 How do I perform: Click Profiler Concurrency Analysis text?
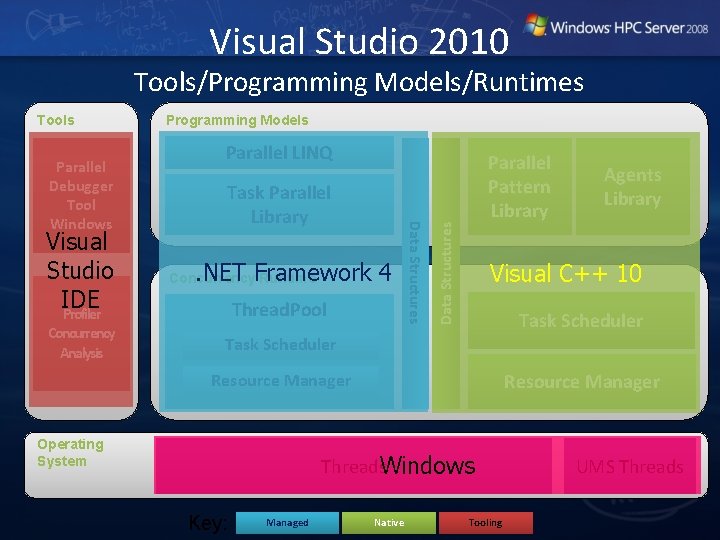81,334
